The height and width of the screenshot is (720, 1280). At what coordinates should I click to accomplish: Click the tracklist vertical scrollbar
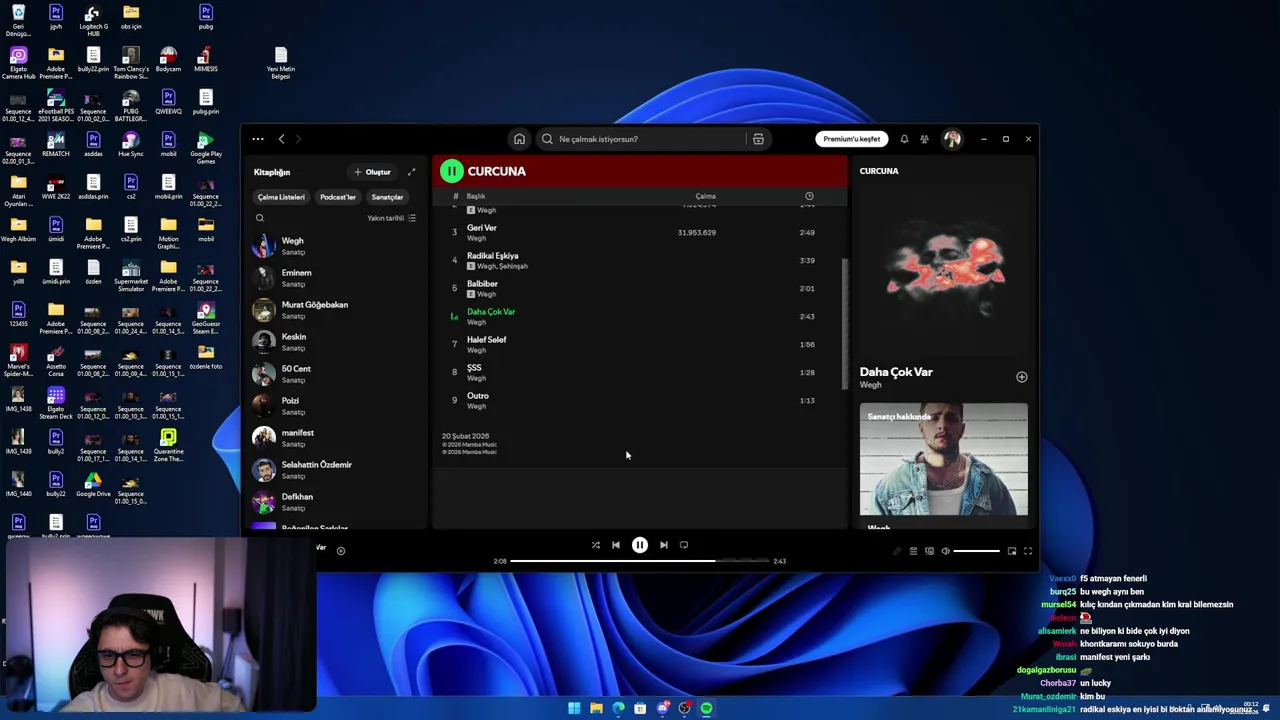click(x=846, y=322)
